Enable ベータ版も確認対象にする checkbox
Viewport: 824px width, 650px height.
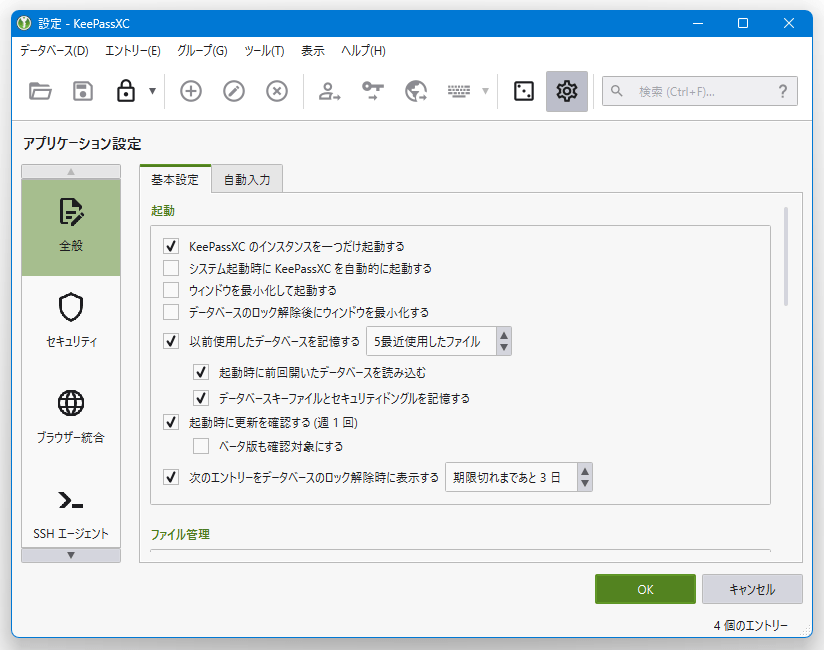tap(201, 446)
